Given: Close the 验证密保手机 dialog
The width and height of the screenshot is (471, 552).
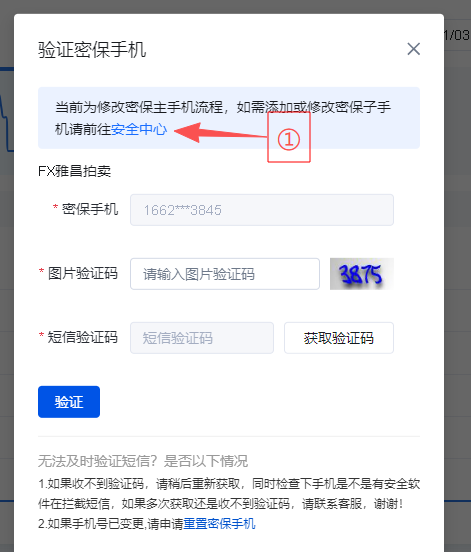Looking at the screenshot, I should point(414,49).
